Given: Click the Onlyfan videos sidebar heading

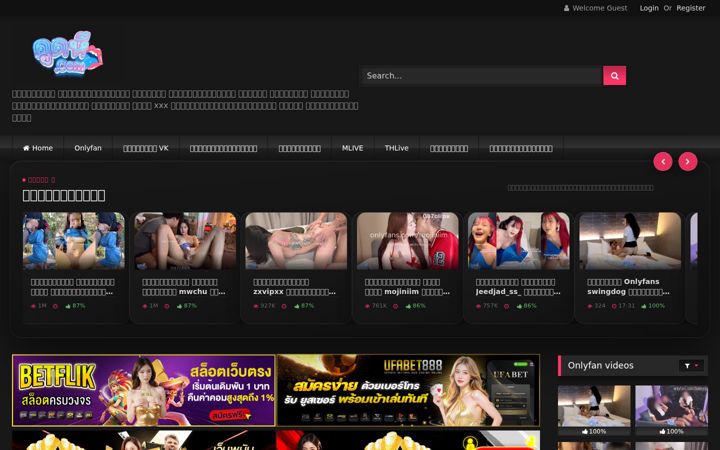Looking at the screenshot, I should (x=600, y=366).
